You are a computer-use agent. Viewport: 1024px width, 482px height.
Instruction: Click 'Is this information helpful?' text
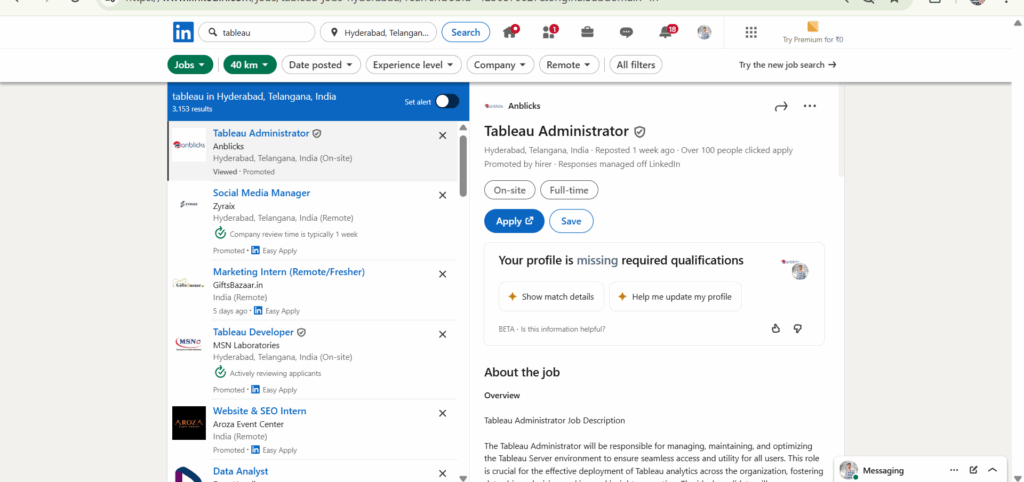coord(564,329)
